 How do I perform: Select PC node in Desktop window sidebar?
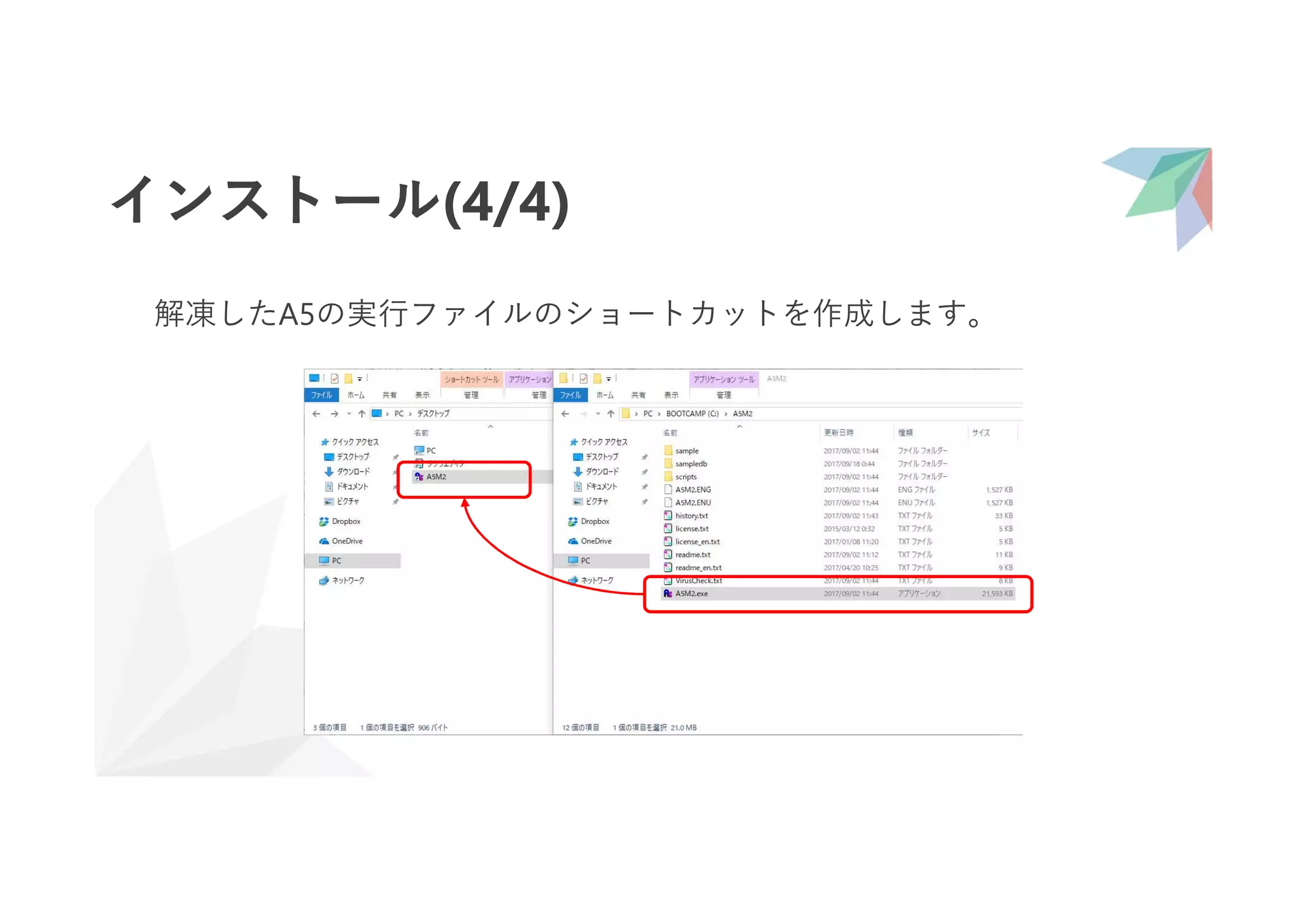click(x=353, y=560)
